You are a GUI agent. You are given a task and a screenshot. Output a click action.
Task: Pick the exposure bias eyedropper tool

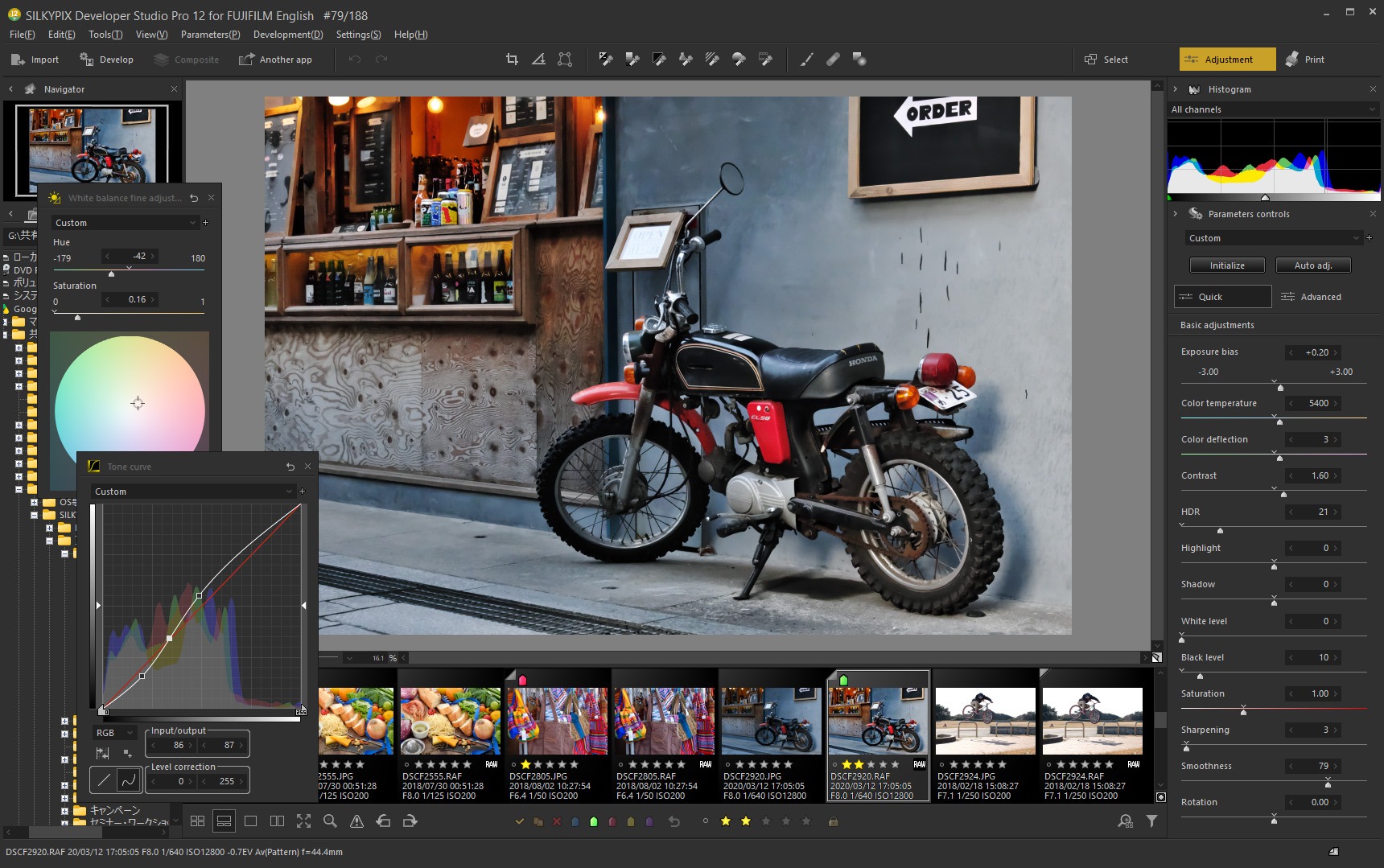pos(606,59)
